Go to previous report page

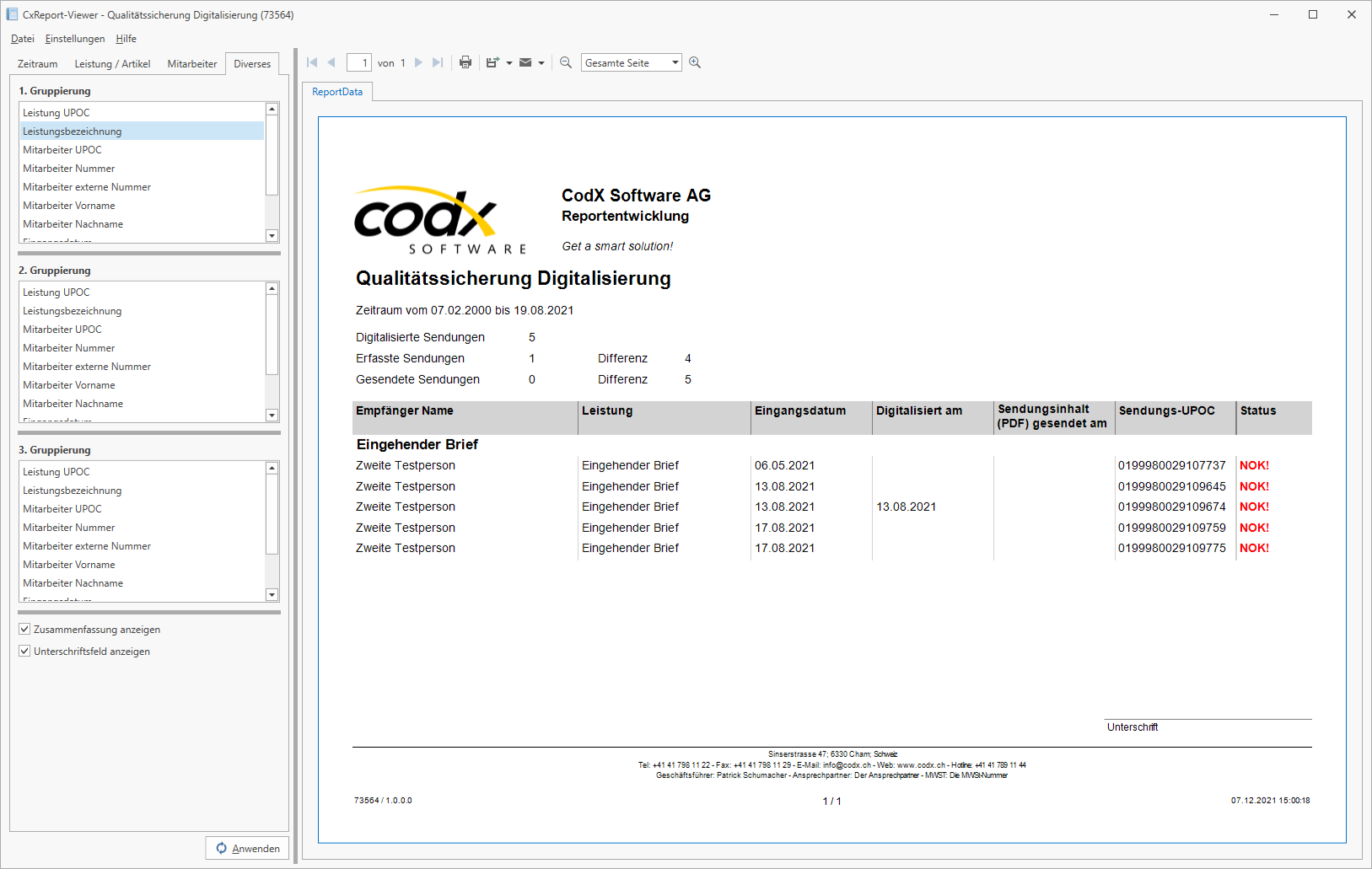(x=331, y=62)
